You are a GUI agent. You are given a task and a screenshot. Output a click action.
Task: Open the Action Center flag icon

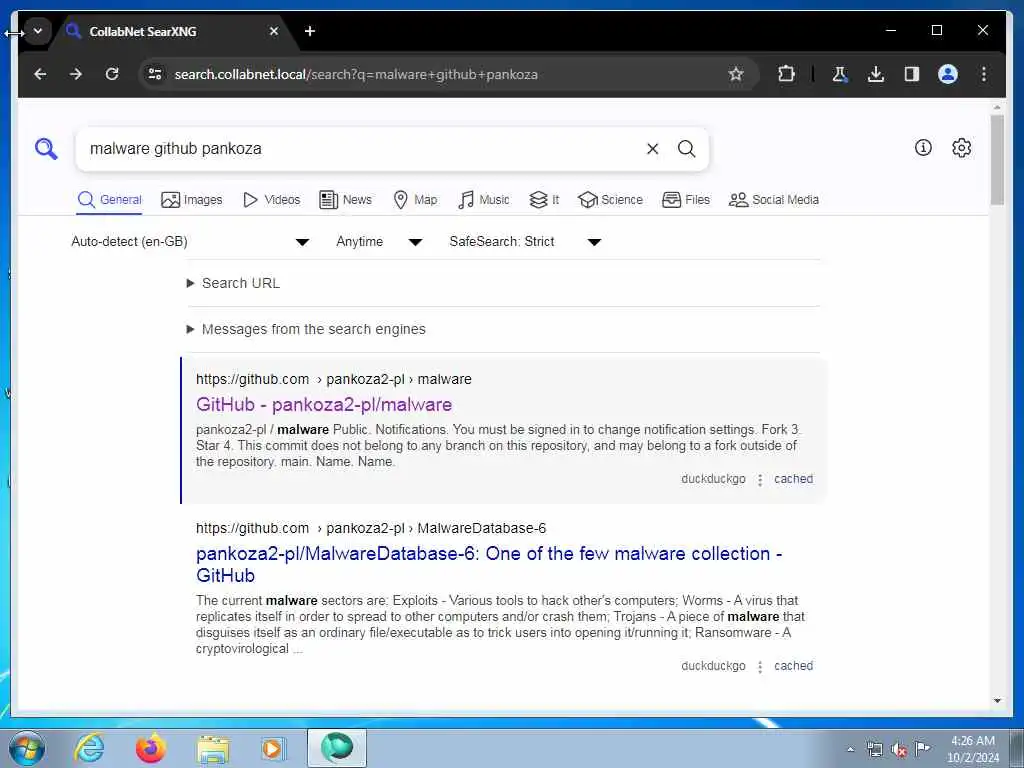pyautogui.click(x=922, y=748)
